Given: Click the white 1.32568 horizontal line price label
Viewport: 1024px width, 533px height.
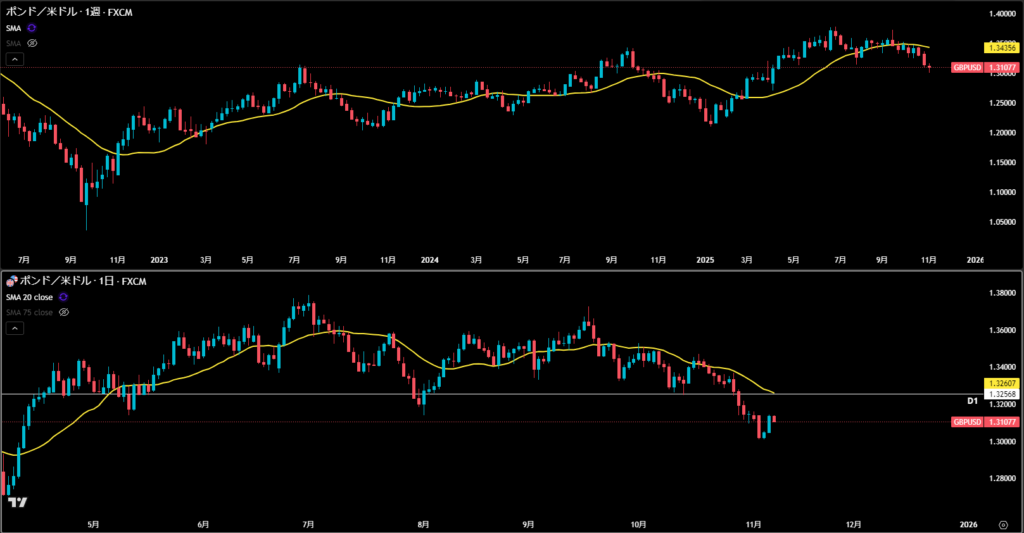Looking at the screenshot, I should pyautogui.click(x=1001, y=394).
